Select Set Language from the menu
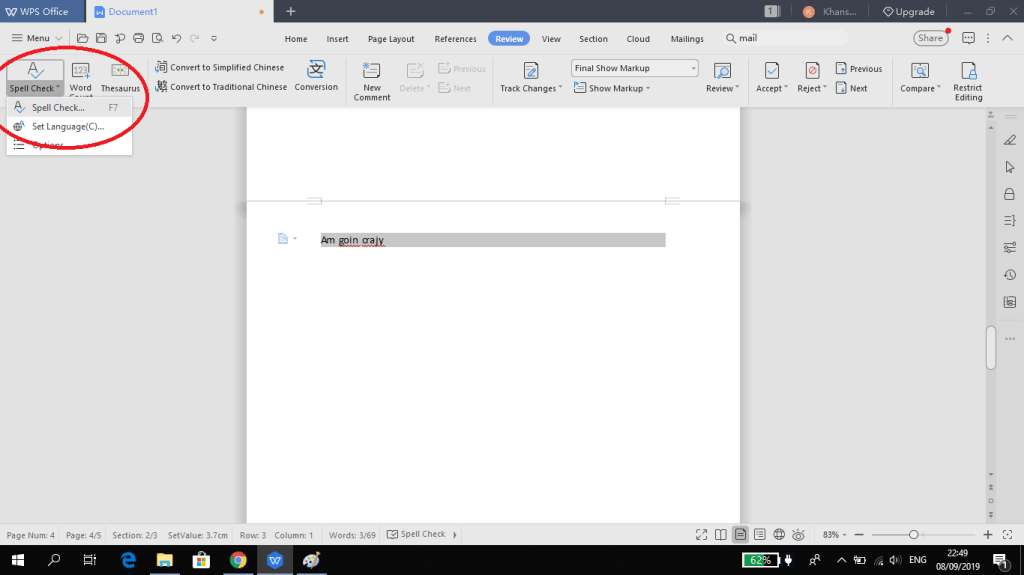 point(67,126)
